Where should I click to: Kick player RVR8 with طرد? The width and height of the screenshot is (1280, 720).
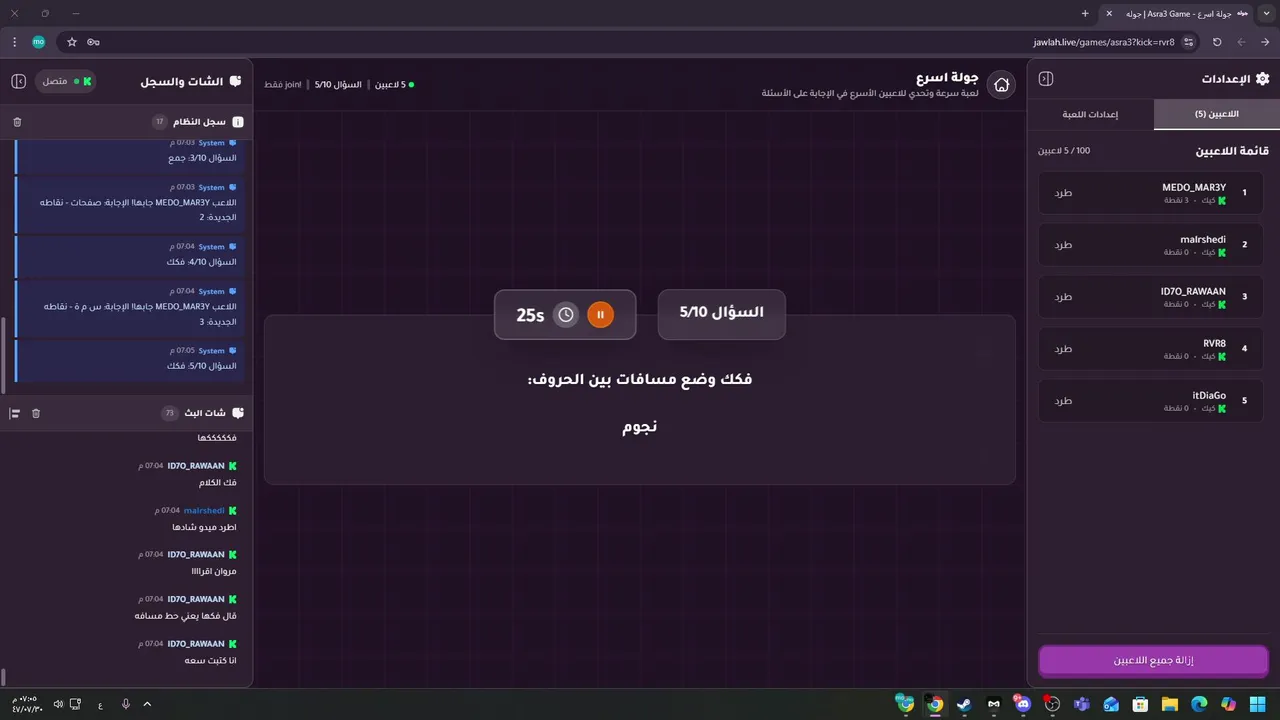[x=1063, y=349]
